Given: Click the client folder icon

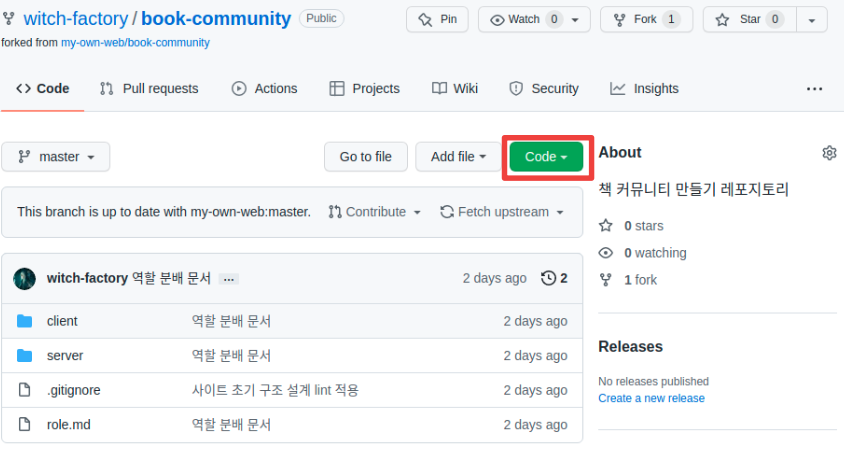Looking at the screenshot, I should (25, 321).
